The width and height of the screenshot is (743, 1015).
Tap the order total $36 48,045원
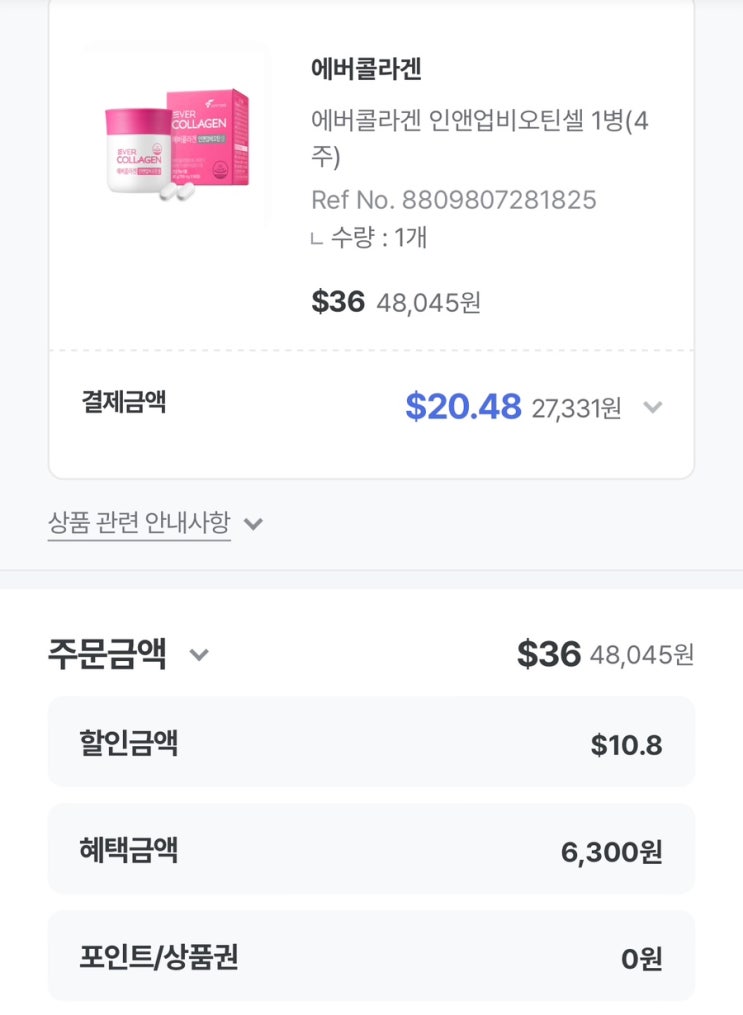(x=604, y=654)
